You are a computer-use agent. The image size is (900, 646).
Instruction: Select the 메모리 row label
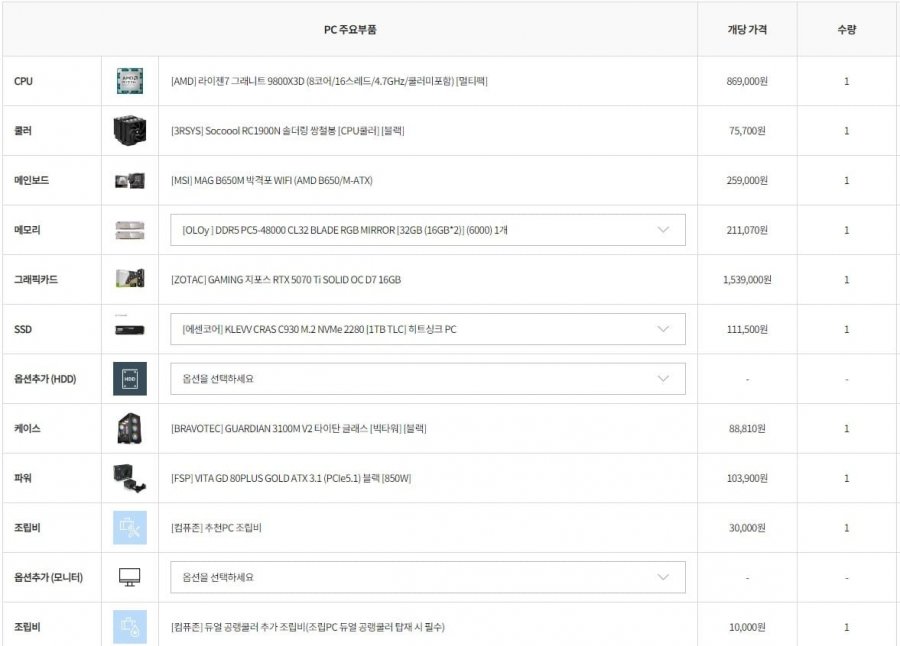pos(27,230)
